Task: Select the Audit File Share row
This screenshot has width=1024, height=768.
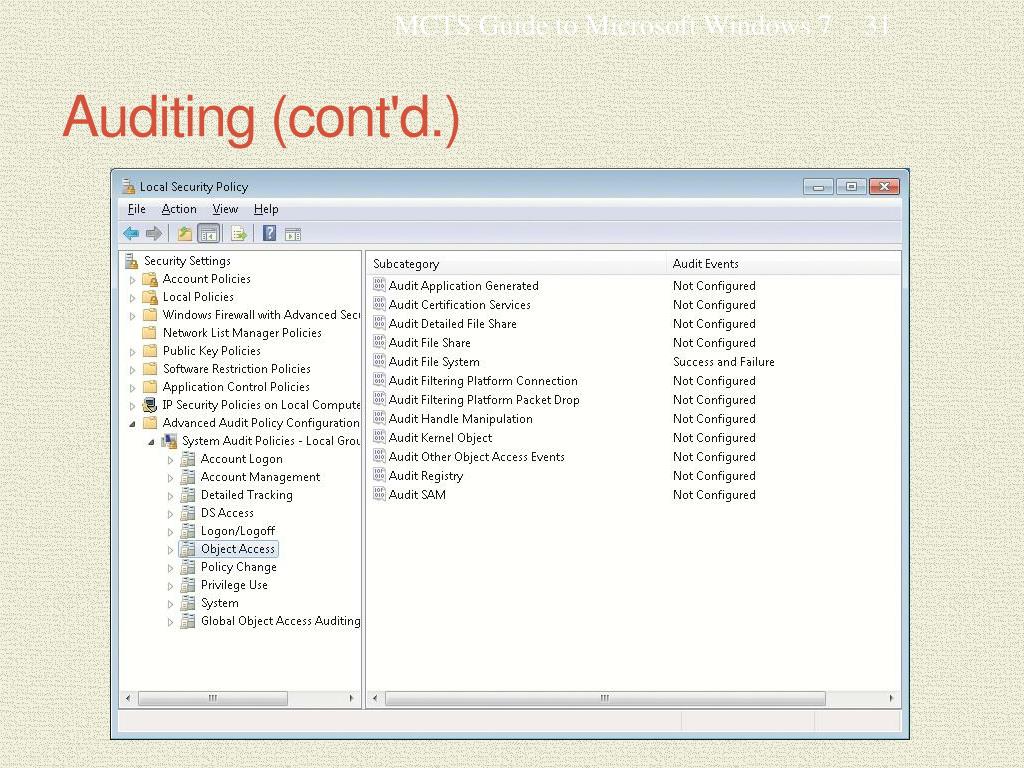Action: 429,343
